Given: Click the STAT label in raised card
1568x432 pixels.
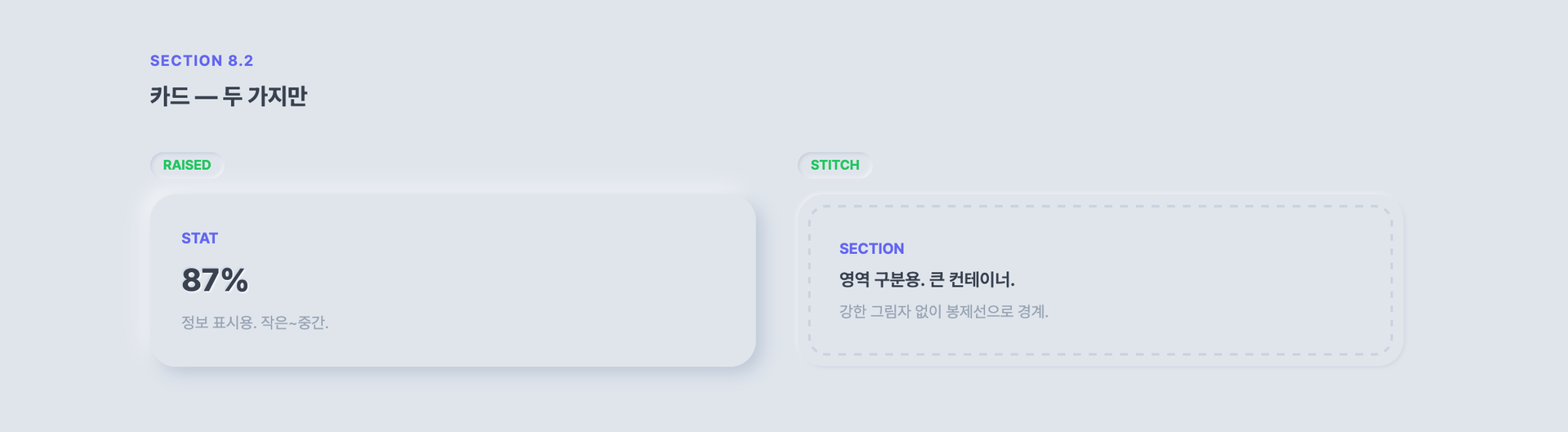Looking at the screenshot, I should (x=199, y=238).
